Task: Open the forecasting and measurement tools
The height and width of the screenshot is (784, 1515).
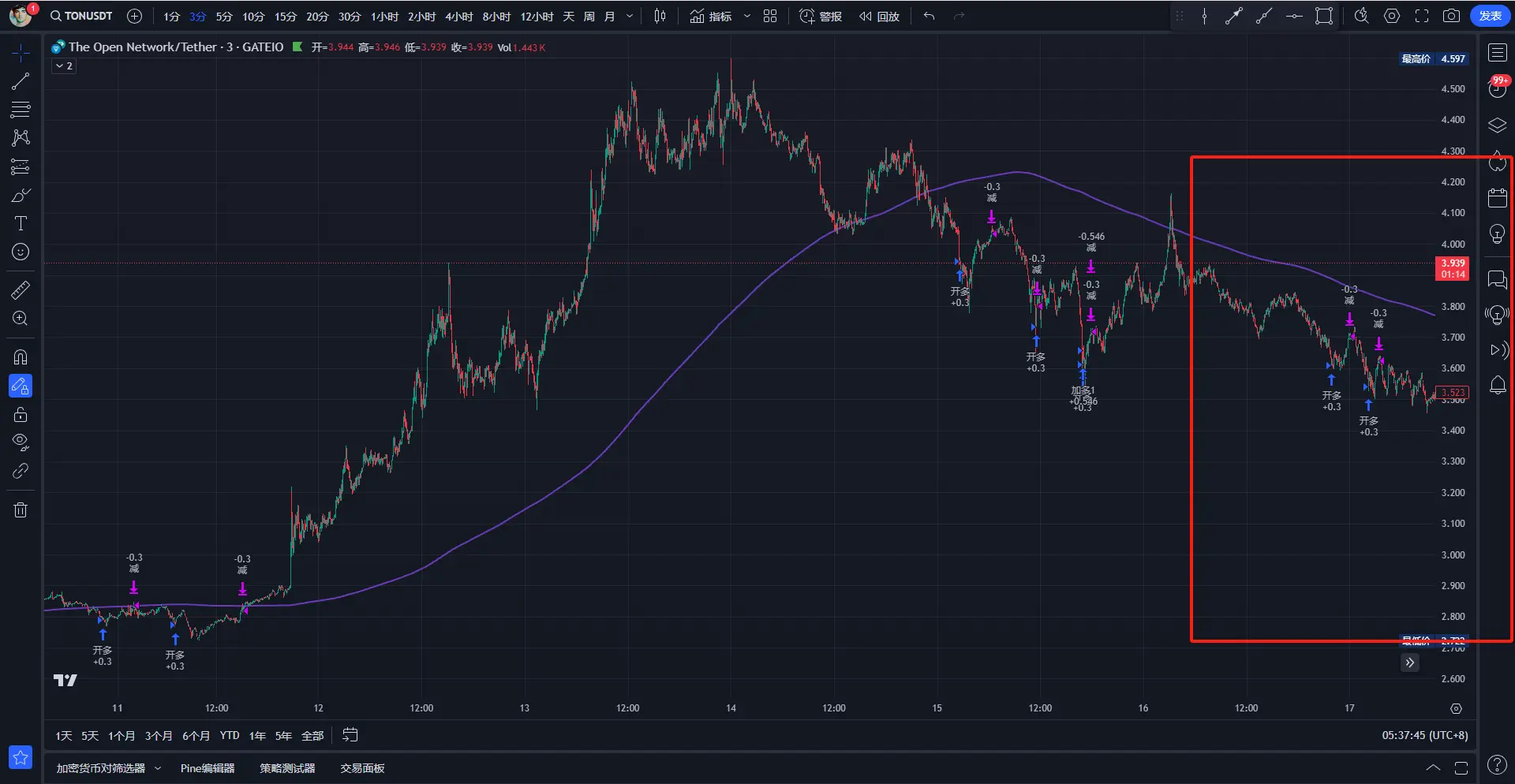Action: click(21, 166)
